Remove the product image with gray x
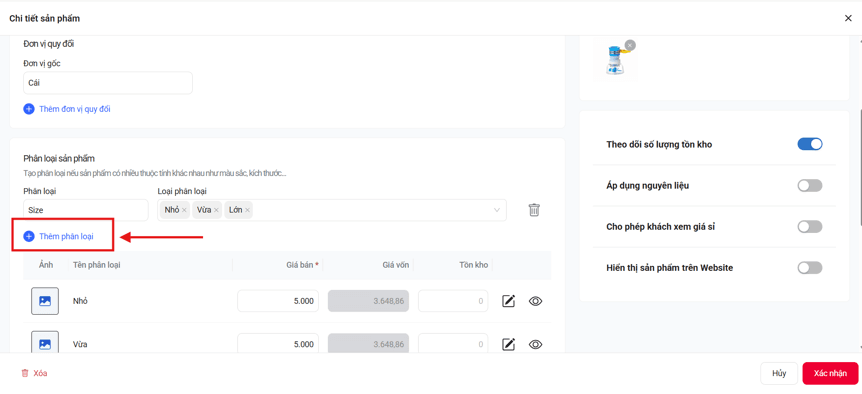862x394 pixels. tap(630, 45)
